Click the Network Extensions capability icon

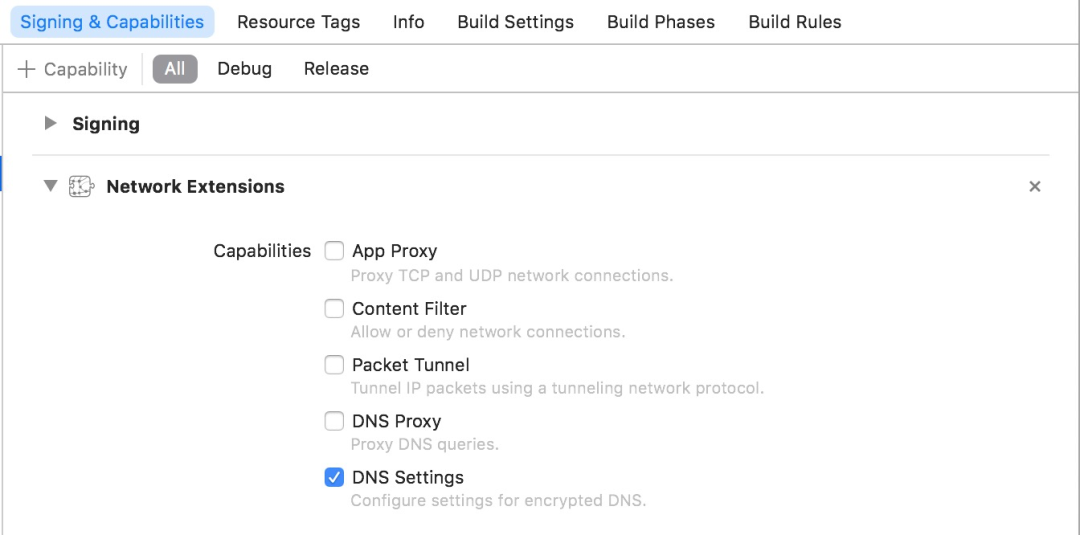pyautogui.click(x=81, y=187)
